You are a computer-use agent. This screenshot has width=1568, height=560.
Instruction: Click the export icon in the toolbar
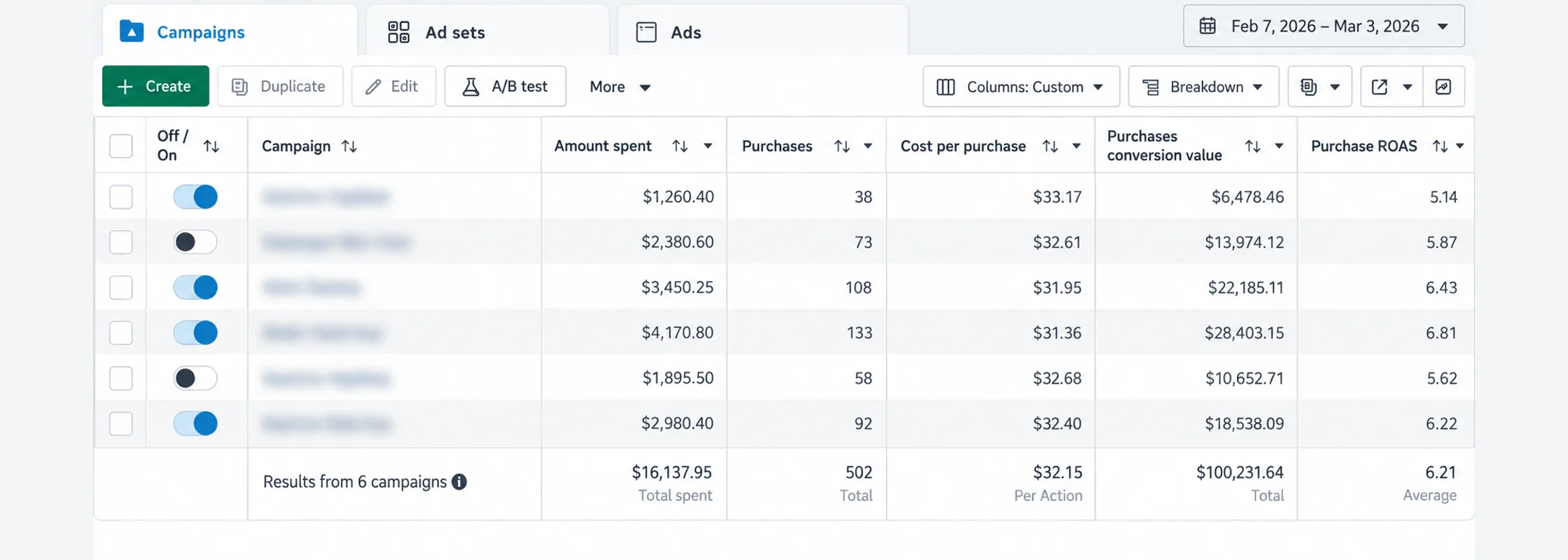tap(1379, 87)
